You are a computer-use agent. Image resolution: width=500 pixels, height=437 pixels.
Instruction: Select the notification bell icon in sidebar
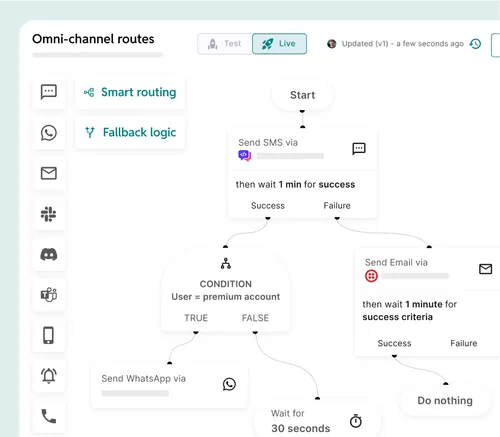49,376
